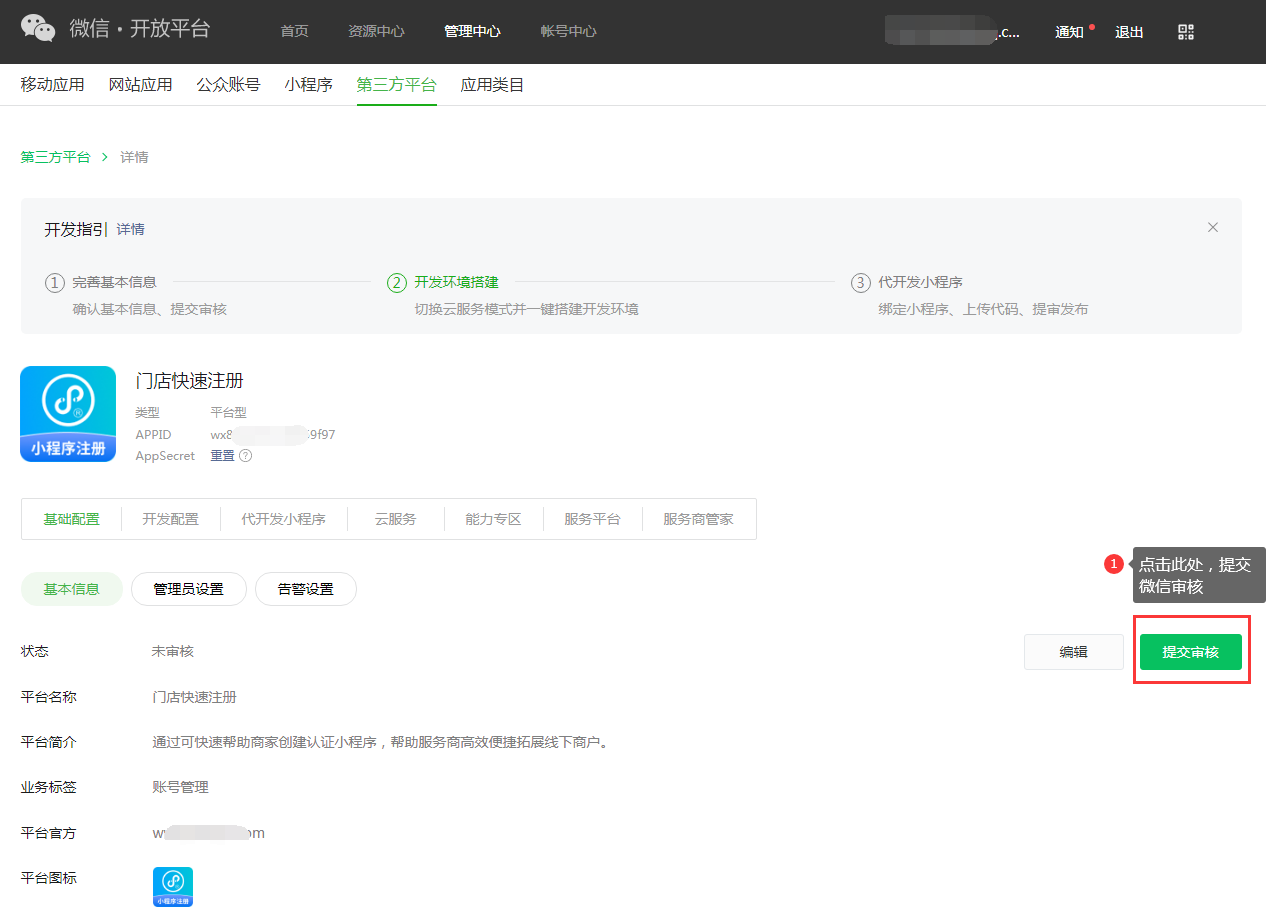Image resolution: width=1266 pixels, height=921 pixels.
Task: Click the 门店快速注册 platform name value
Action: (x=194, y=697)
